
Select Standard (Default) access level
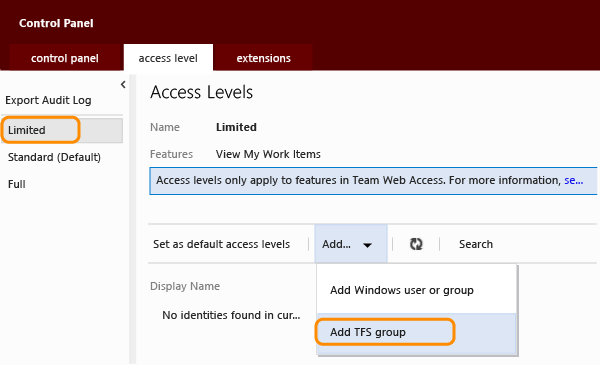coord(54,157)
